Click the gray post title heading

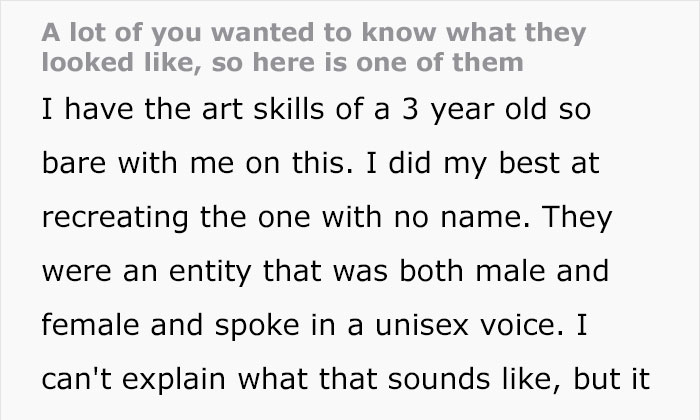pyautogui.click(x=313, y=47)
